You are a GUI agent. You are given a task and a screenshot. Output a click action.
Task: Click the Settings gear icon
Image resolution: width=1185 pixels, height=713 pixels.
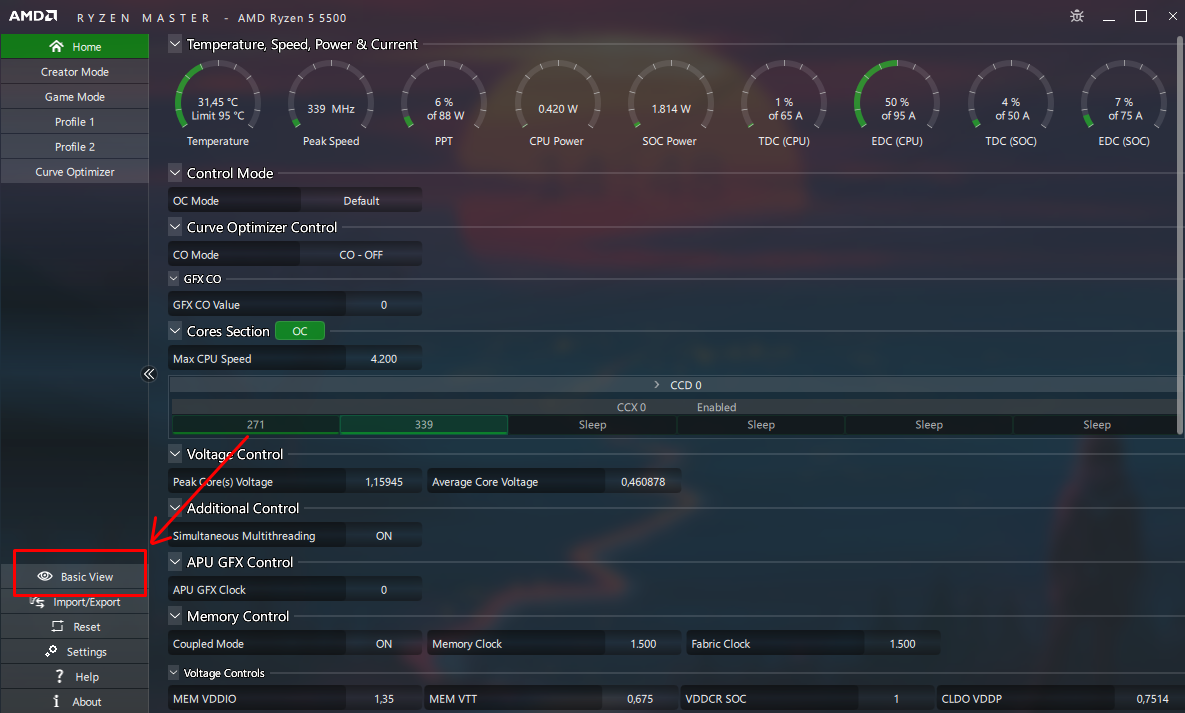pos(51,651)
